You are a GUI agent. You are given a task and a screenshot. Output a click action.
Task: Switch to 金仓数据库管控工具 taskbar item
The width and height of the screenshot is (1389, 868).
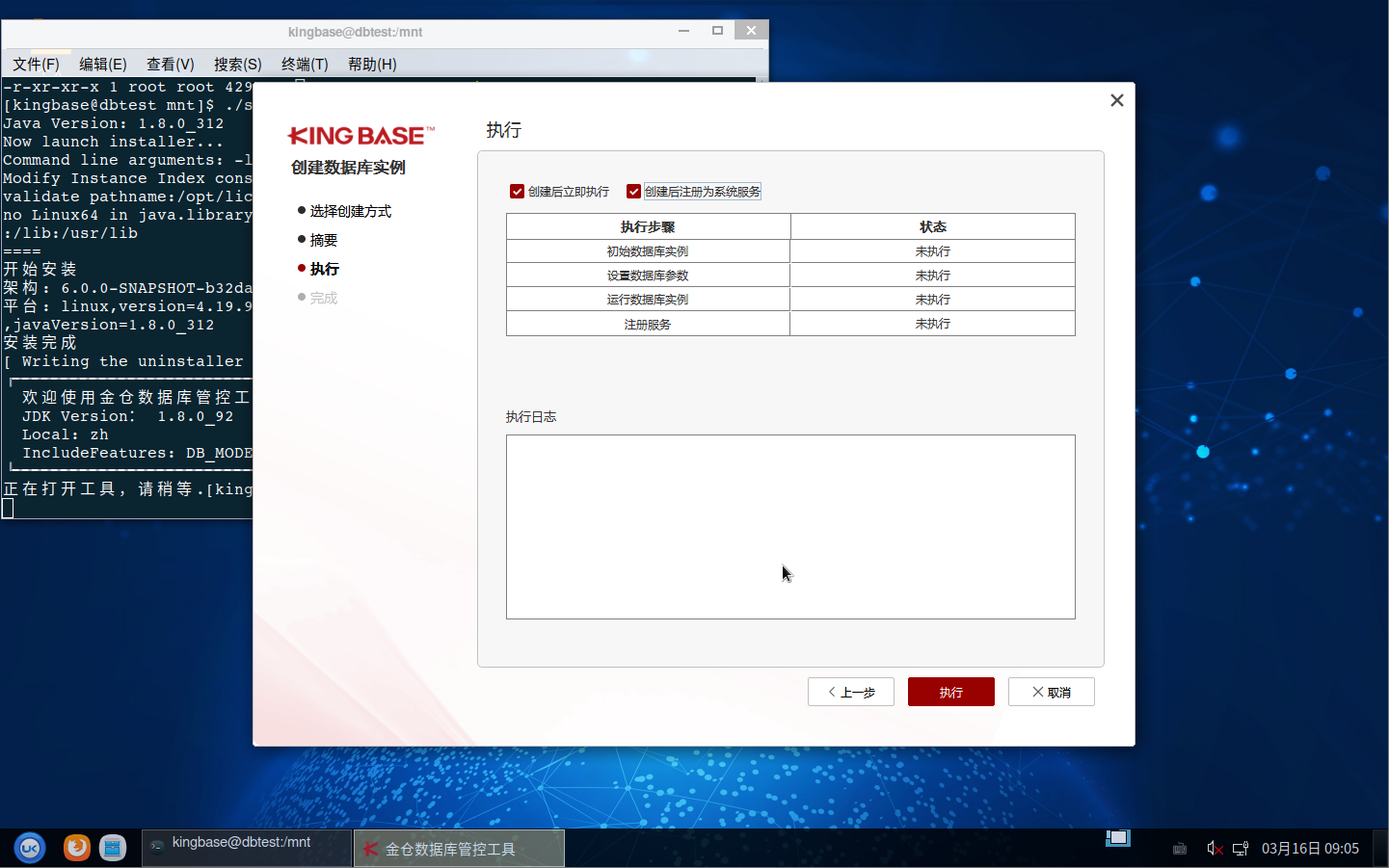(x=459, y=849)
